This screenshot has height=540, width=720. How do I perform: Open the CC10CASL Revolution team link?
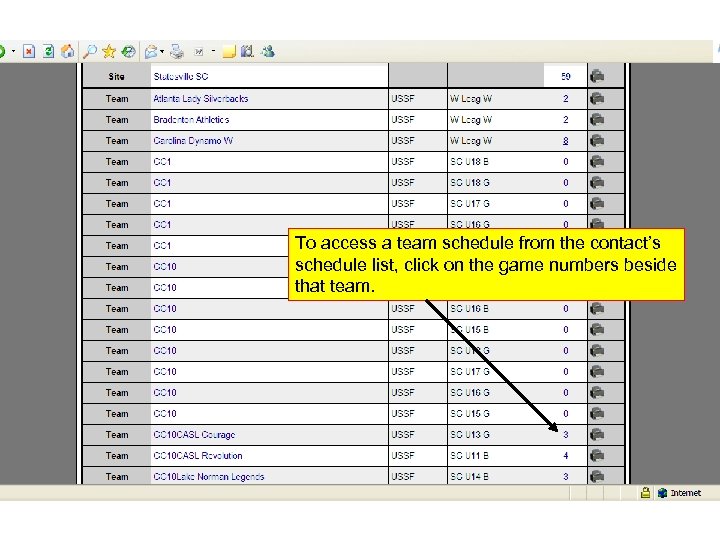click(x=198, y=456)
